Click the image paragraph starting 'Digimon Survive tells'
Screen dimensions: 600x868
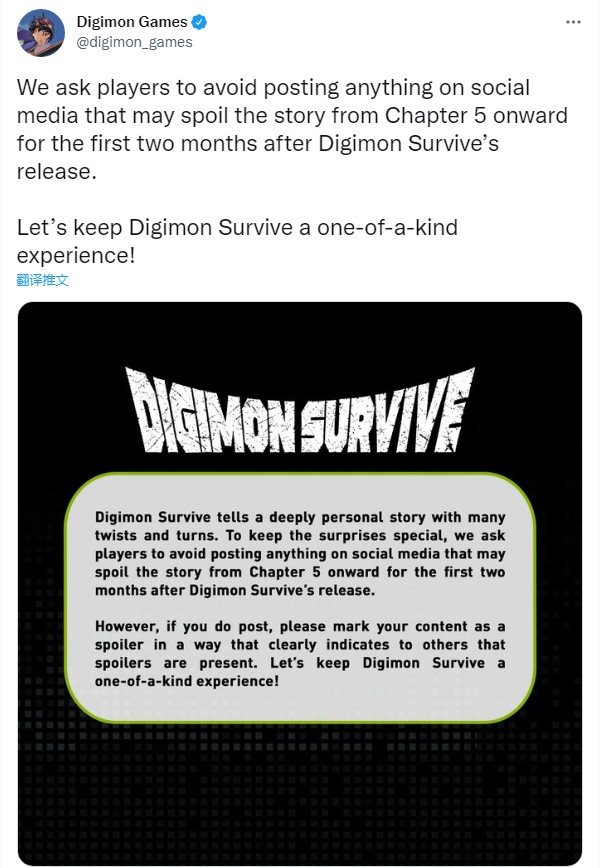pyautogui.click(x=300, y=554)
